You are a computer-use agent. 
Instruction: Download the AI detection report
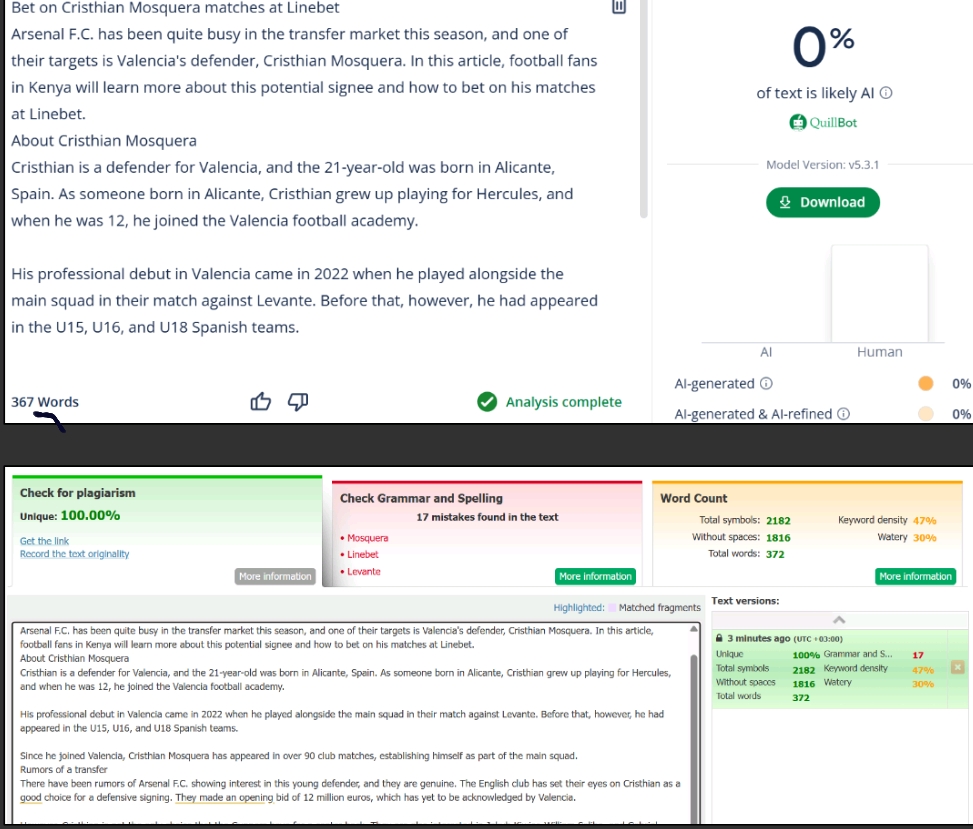coord(822,202)
